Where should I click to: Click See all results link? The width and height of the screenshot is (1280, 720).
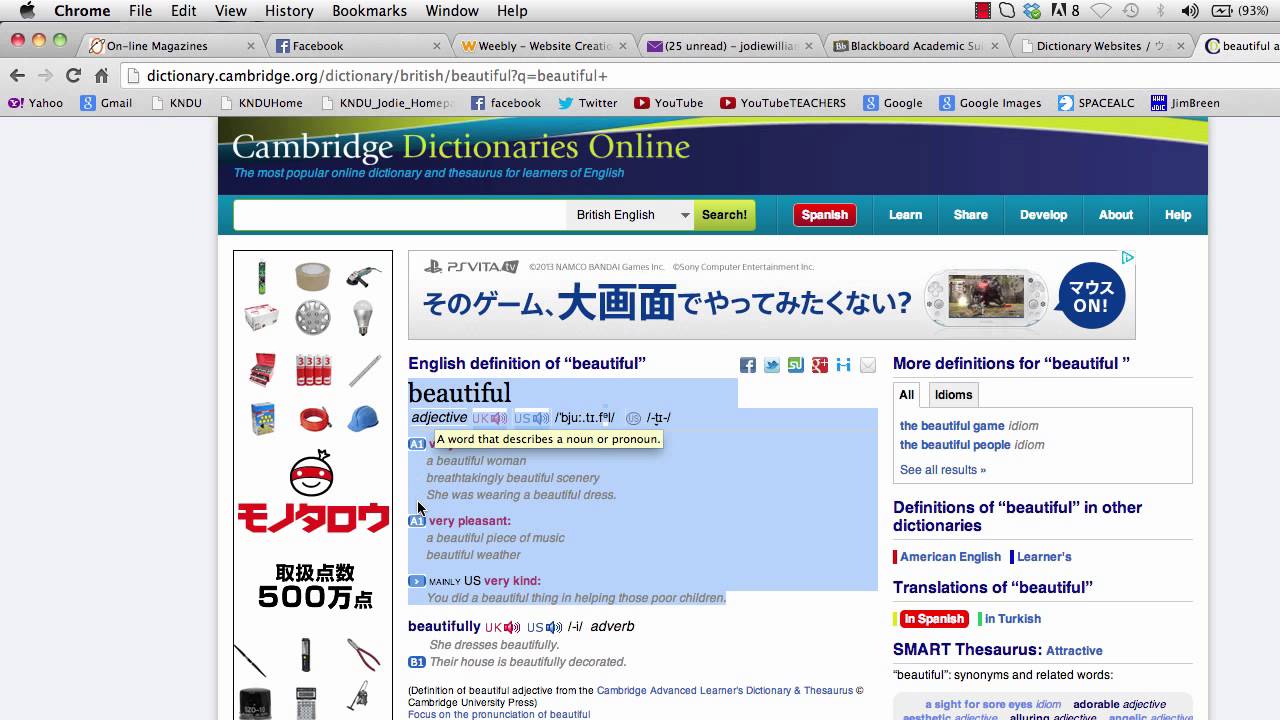943,470
